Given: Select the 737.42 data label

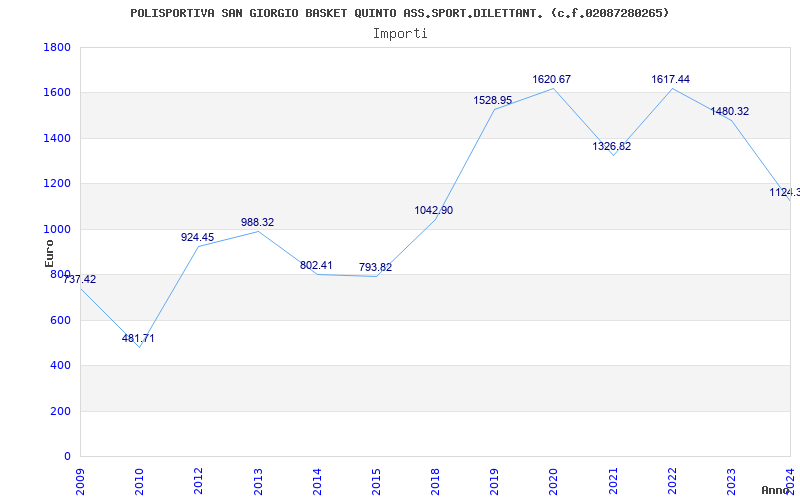Looking at the screenshot, I should [79, 279].
